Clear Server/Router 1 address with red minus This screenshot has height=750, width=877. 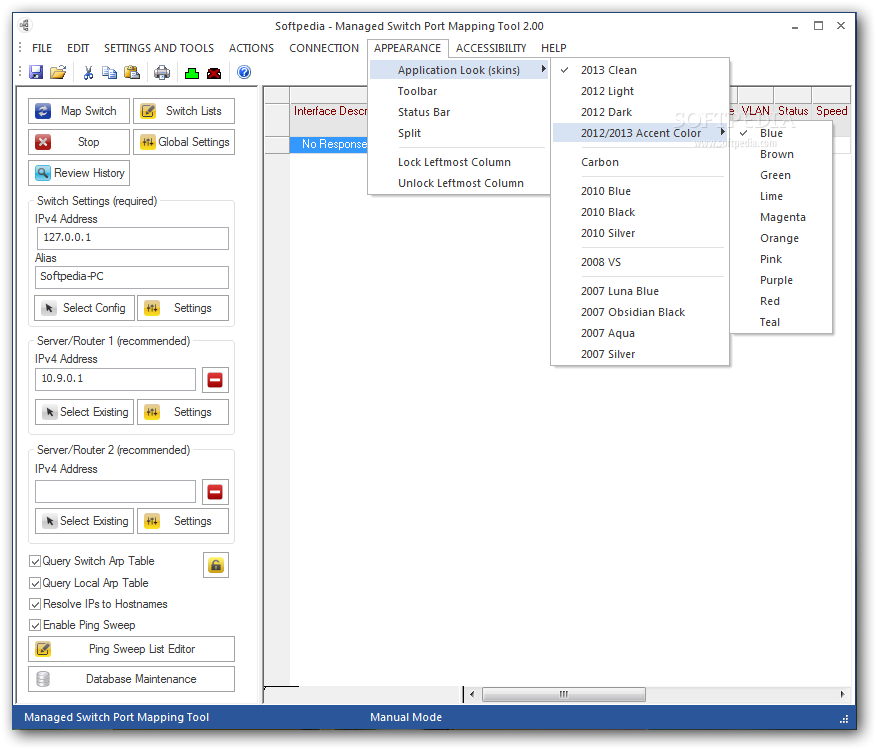coord(215,380)
